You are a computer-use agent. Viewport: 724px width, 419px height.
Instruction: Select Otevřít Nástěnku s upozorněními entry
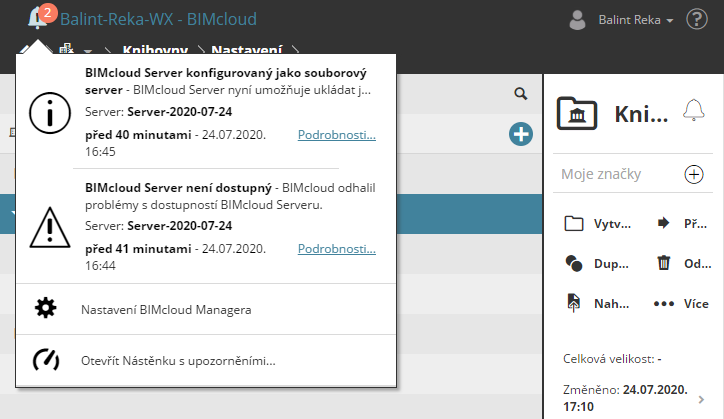click(178, 361)
